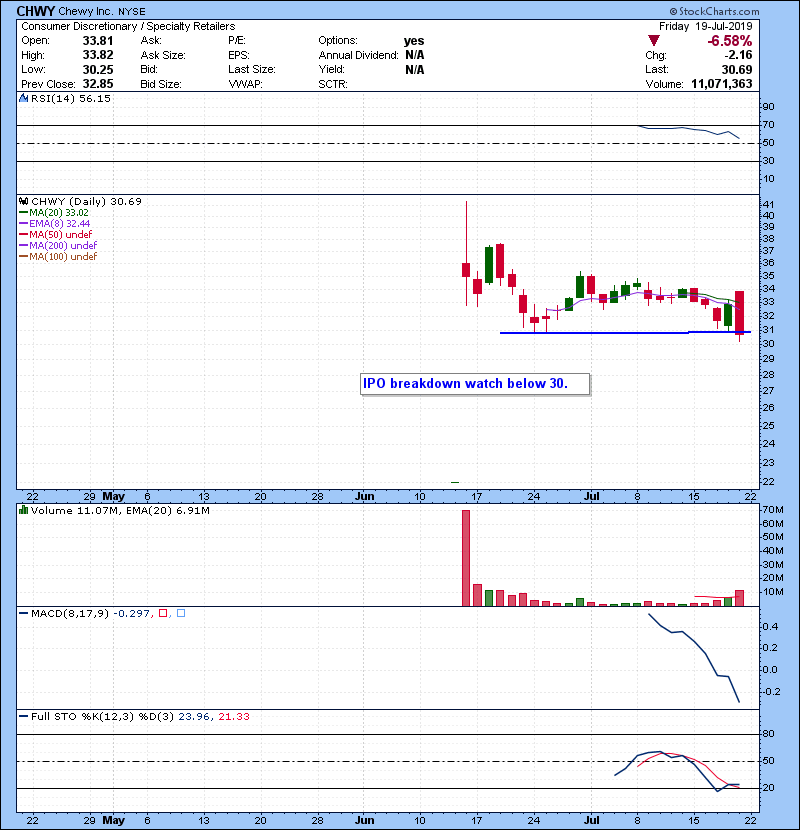Click the EMA(8) 32.44 legend entry
Screen dimensions: 800x830
point(60,223)
